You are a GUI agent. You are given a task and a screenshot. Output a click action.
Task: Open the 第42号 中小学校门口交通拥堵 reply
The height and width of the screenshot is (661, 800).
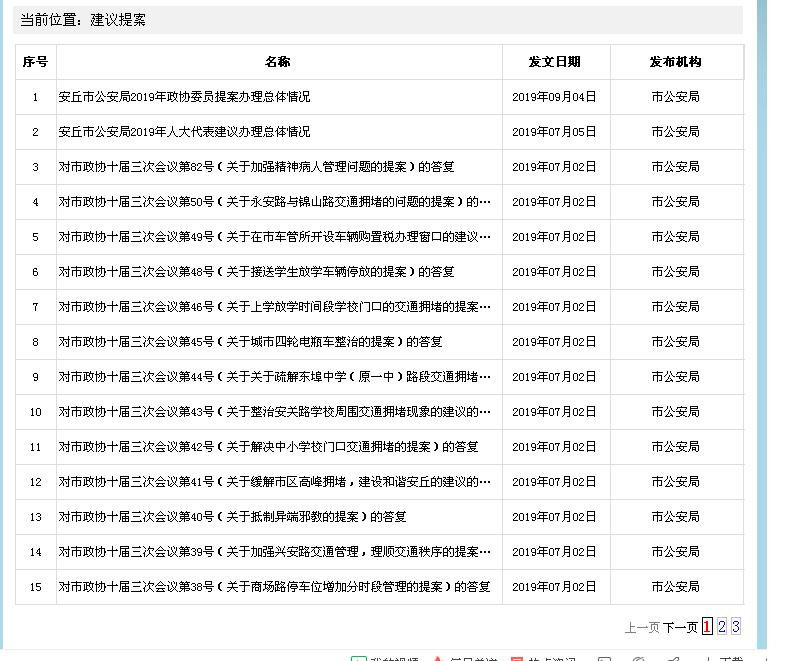click(x=268, y=447)
